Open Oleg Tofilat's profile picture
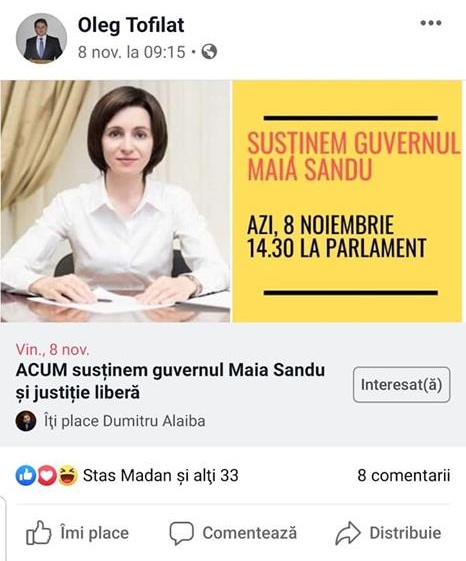 point(41,38)
